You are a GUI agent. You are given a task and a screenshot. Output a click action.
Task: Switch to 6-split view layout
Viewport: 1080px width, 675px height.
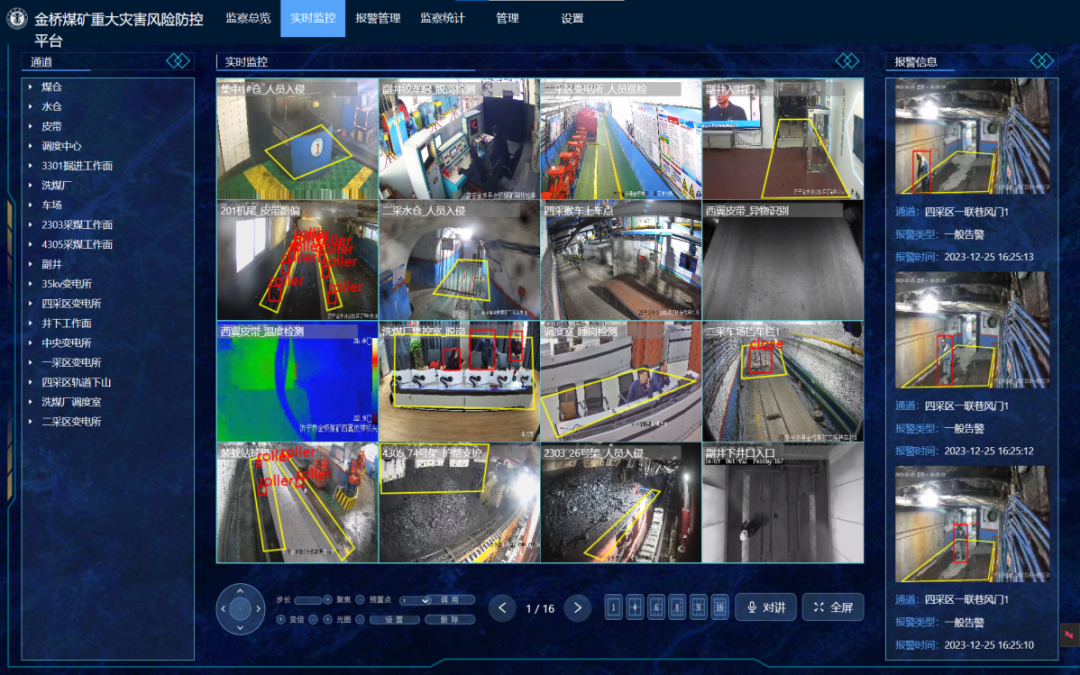(x=656, y=608)
